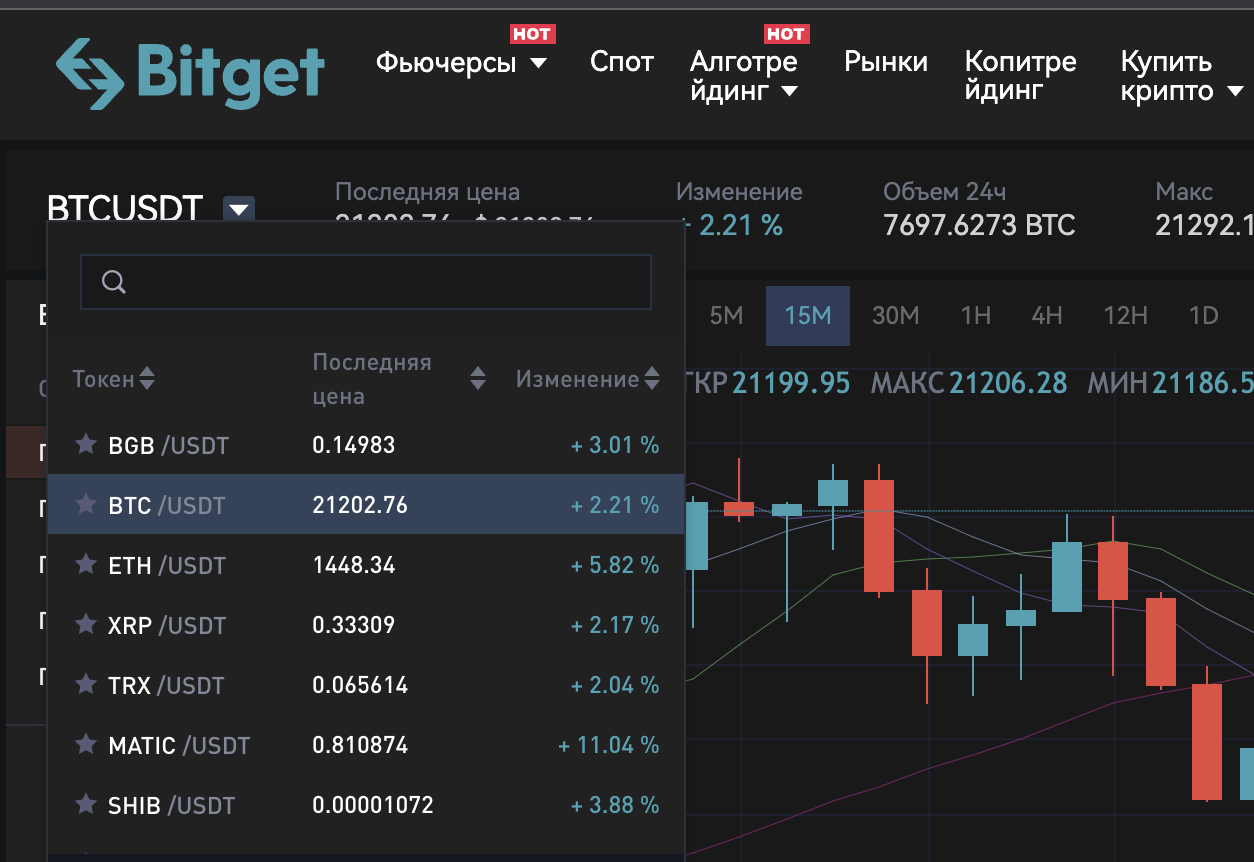
Task: Focus the token search field
Action: click(x=366, y=282)
